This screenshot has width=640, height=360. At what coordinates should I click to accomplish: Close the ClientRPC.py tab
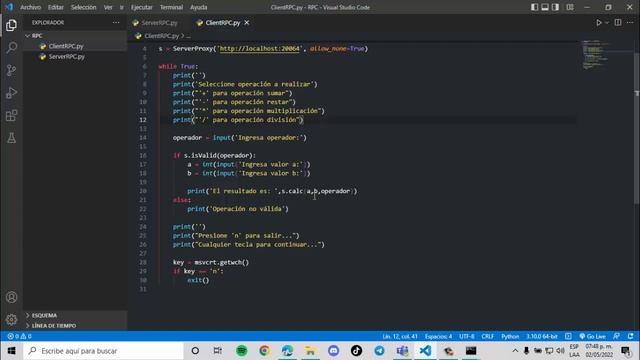tap(247, 23)
